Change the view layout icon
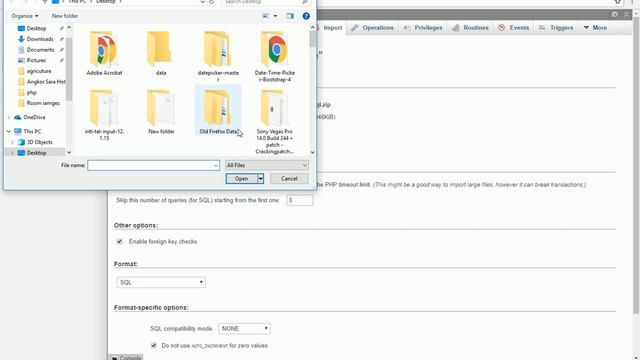The image size is (640, 360). (266, 16)
